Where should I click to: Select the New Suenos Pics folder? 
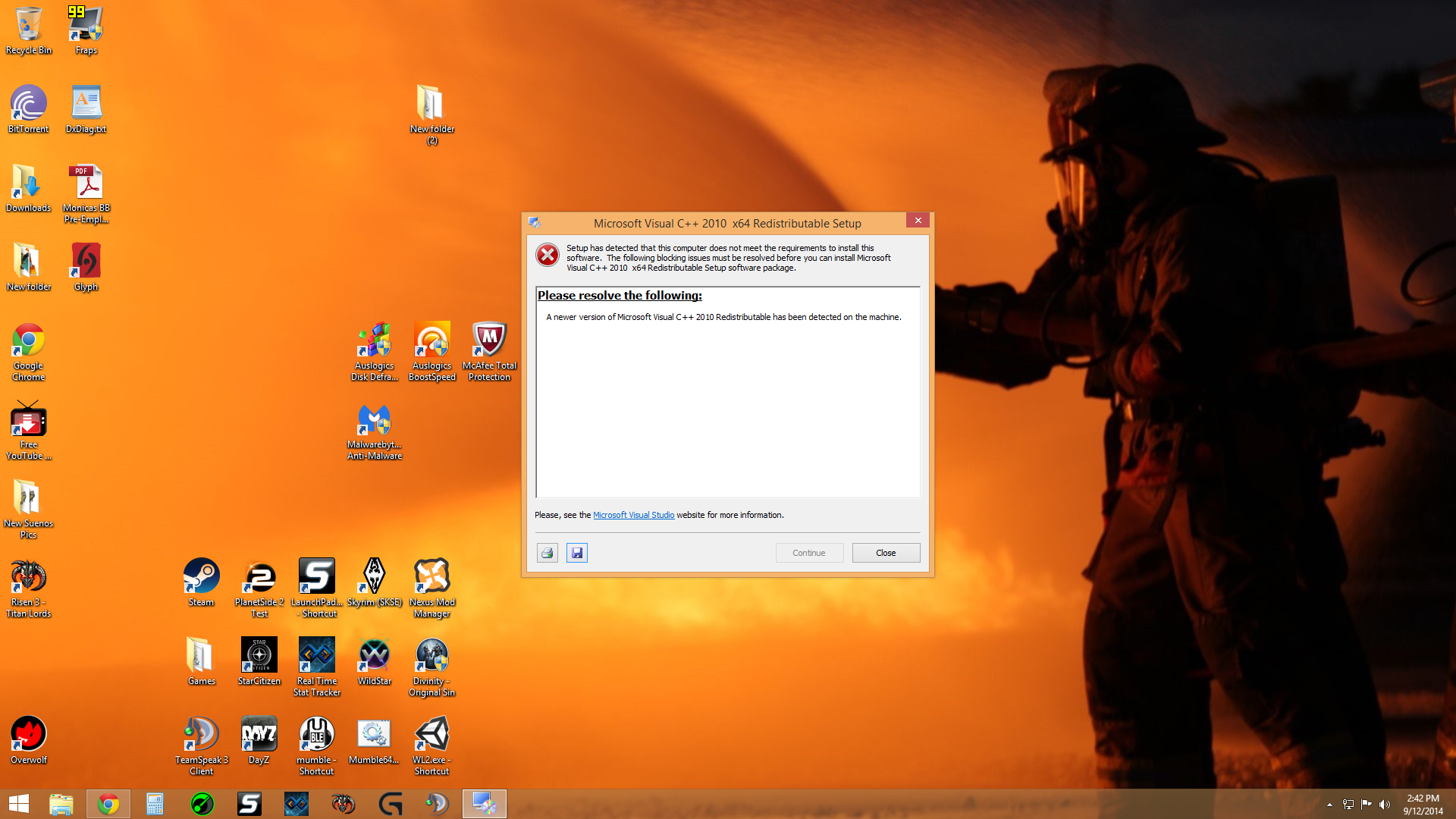pyautogui.click(x=29, y=509)
